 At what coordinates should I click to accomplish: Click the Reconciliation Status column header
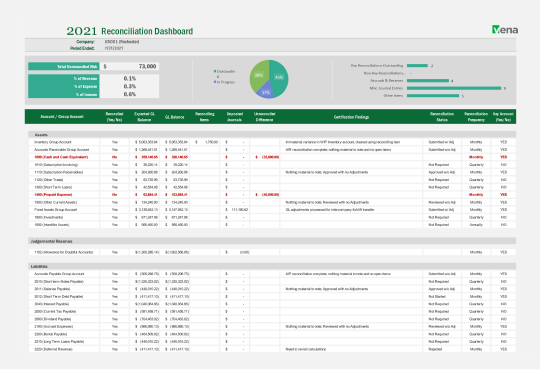442,117
